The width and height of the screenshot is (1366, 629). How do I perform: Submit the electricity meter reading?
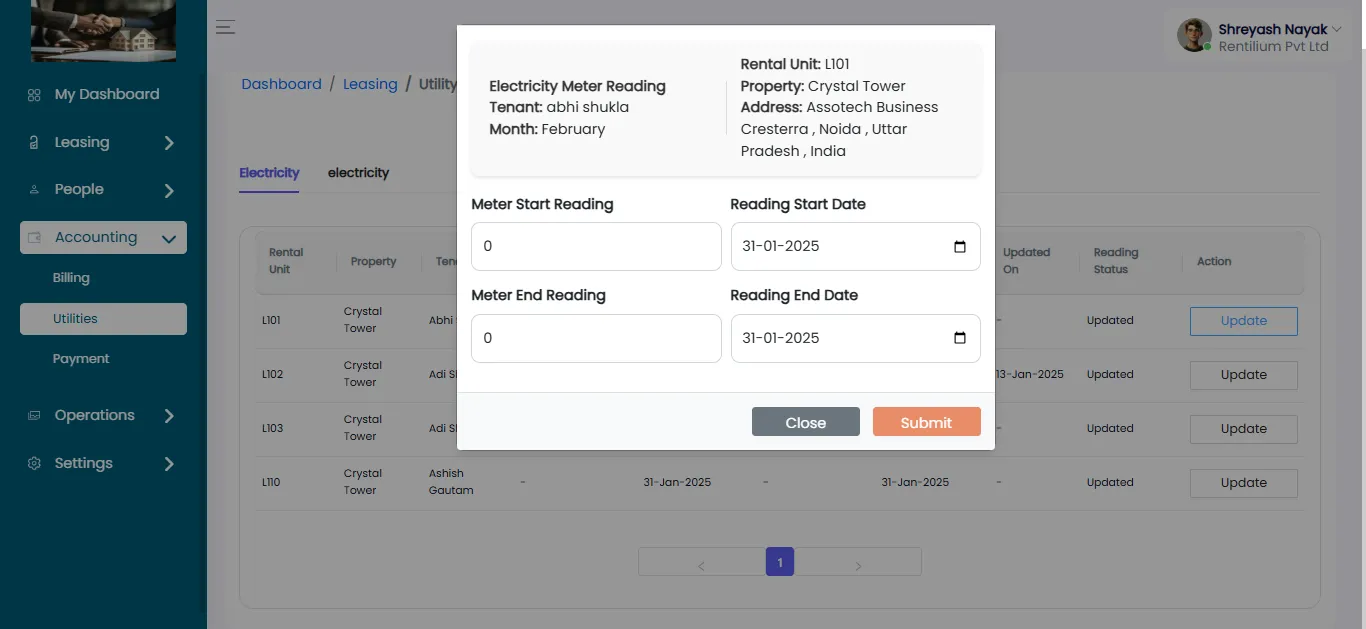pos(926,422)
